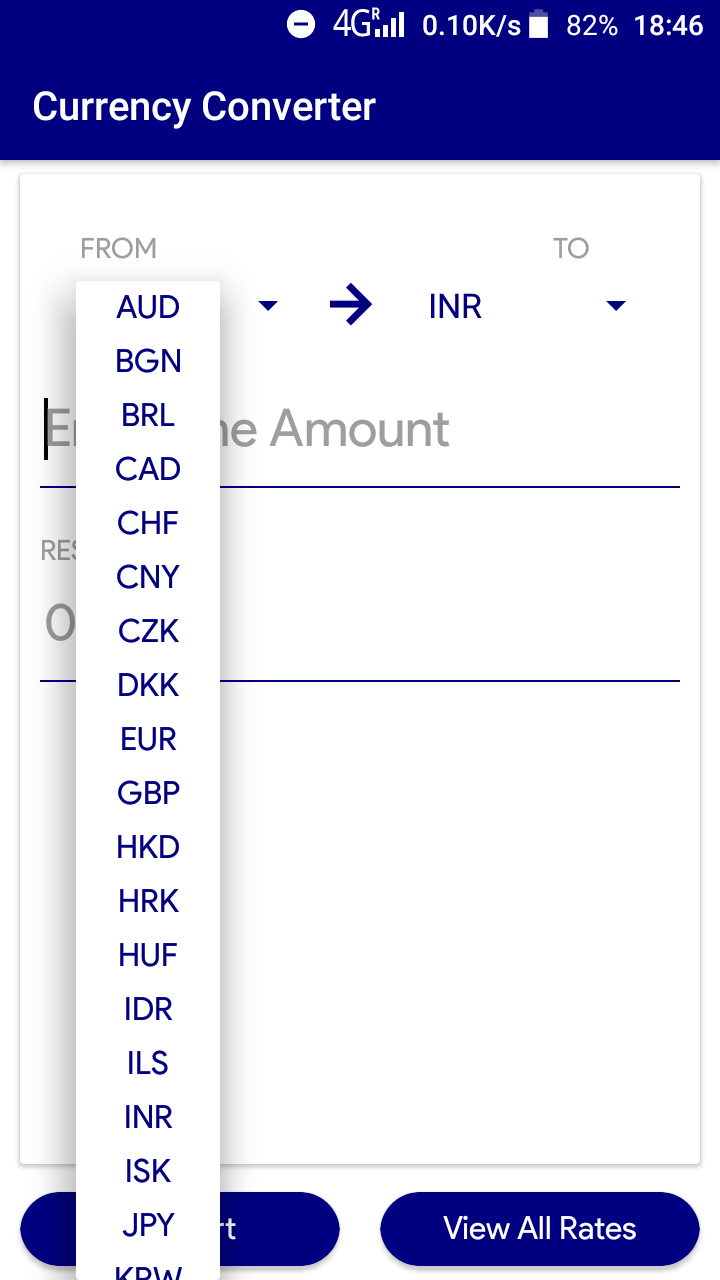Tap the battery icon in status bar

[x=539, y=25]
